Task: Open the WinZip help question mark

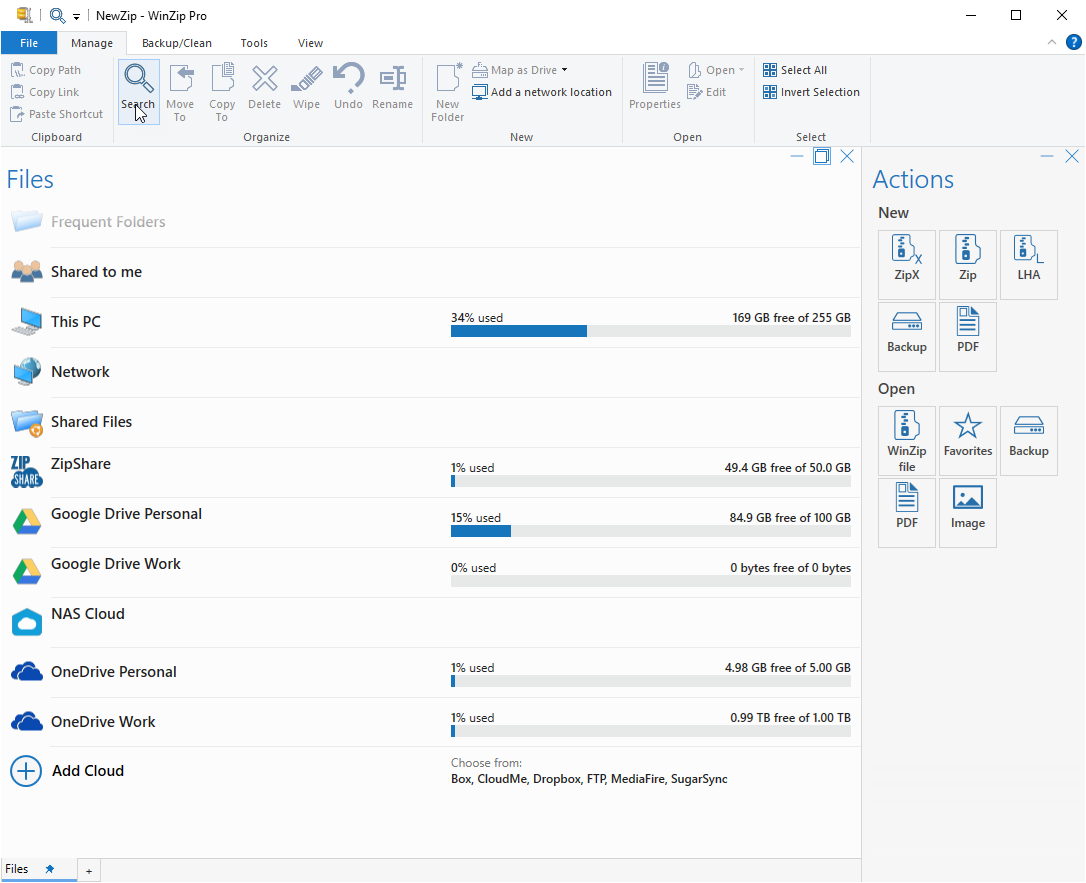Action: click(x=1074, y=42)
